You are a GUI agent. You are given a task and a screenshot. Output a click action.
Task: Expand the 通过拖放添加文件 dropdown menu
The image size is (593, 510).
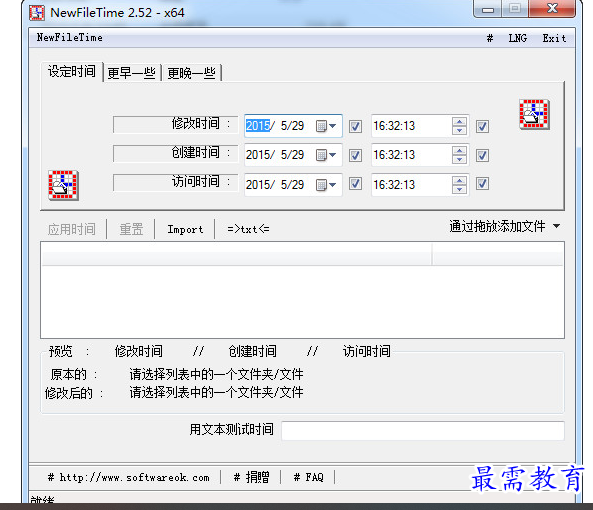click(556, 226)
